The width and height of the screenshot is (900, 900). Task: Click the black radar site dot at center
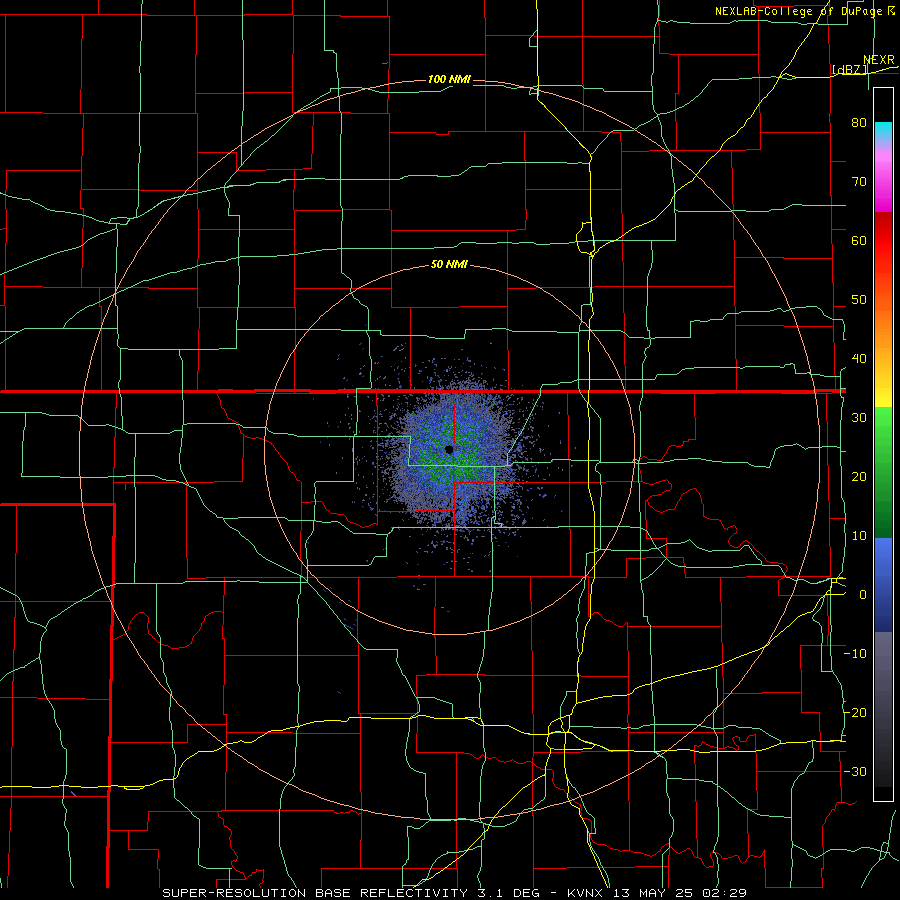pyautogui.click(x=449, y=449)
